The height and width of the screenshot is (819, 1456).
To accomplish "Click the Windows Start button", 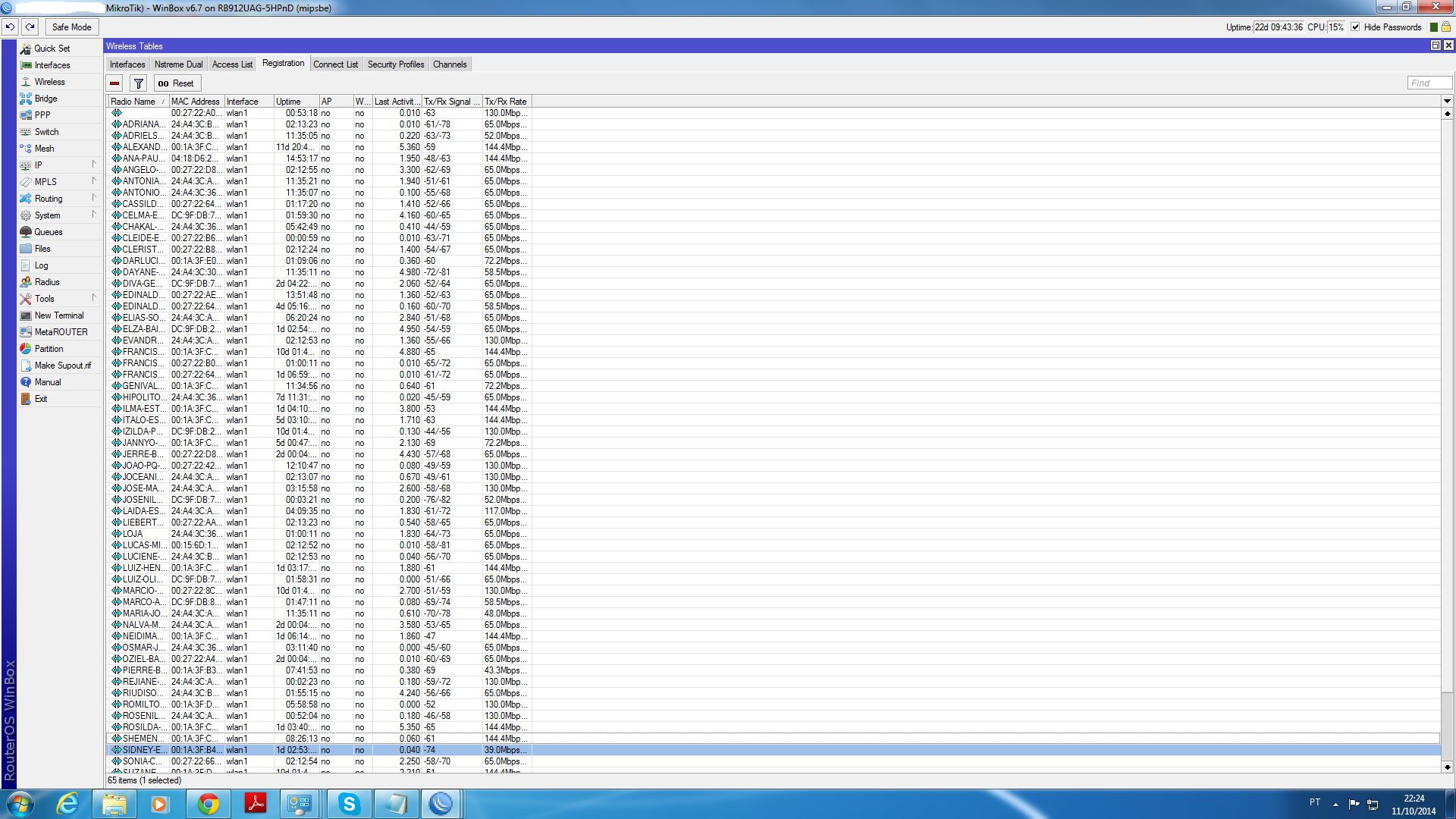I will coord(20,804).
